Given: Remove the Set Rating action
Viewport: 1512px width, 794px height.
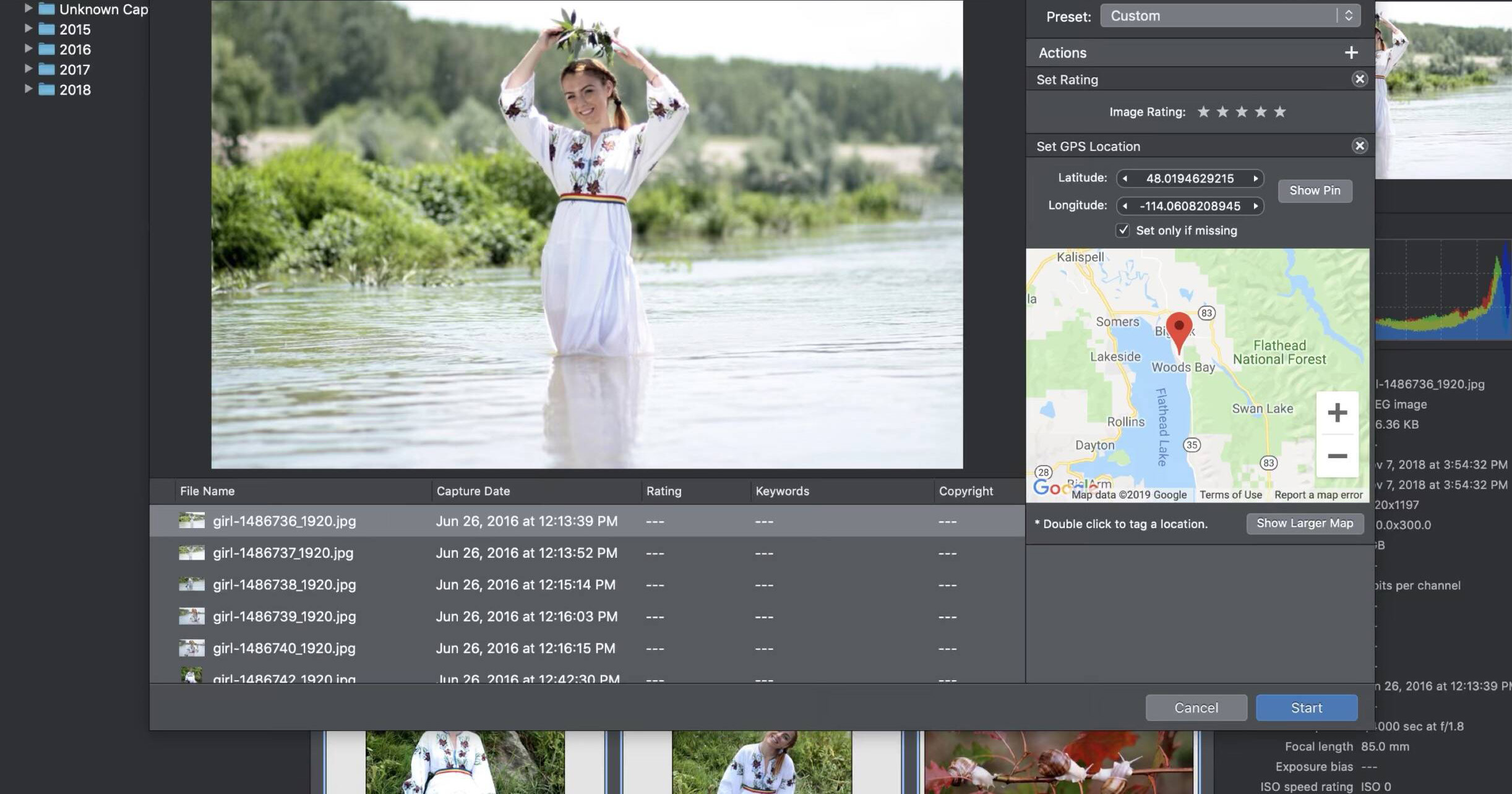Looking at the screenshot, I should pos(1359,79).
